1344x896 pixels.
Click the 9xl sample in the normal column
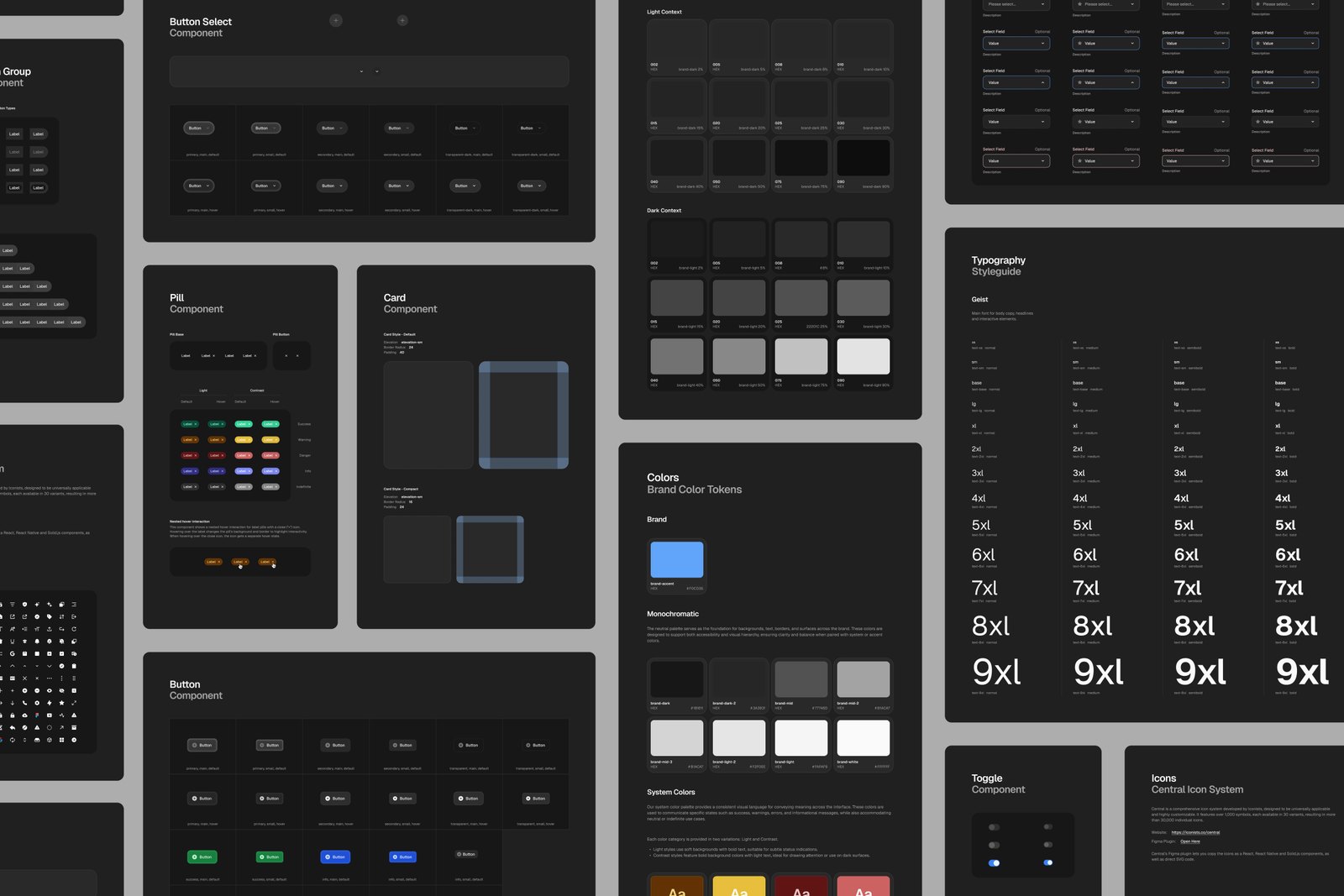996,673
